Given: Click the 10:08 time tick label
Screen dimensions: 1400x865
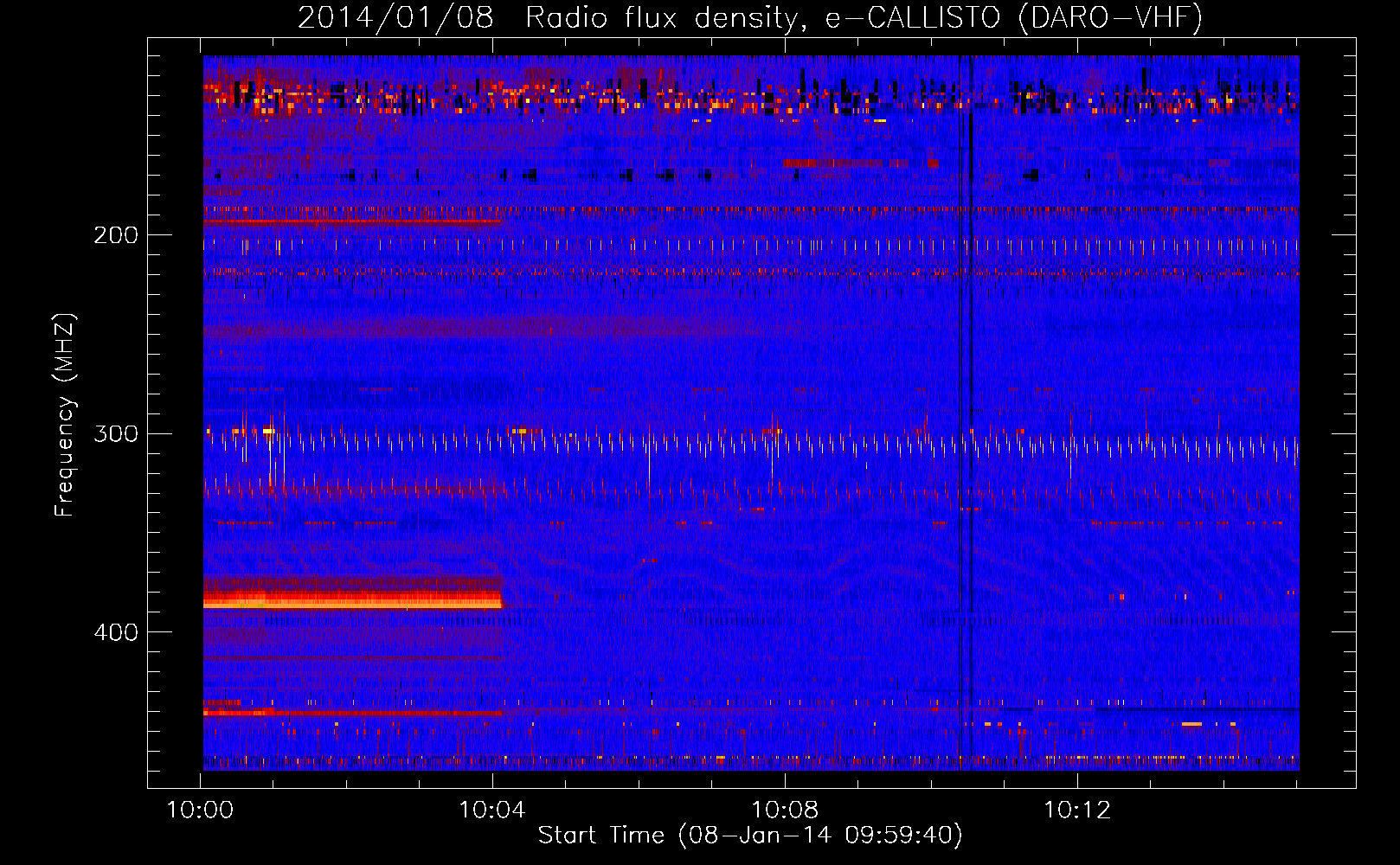Looking at the screenshot, I should coord(785,811).
